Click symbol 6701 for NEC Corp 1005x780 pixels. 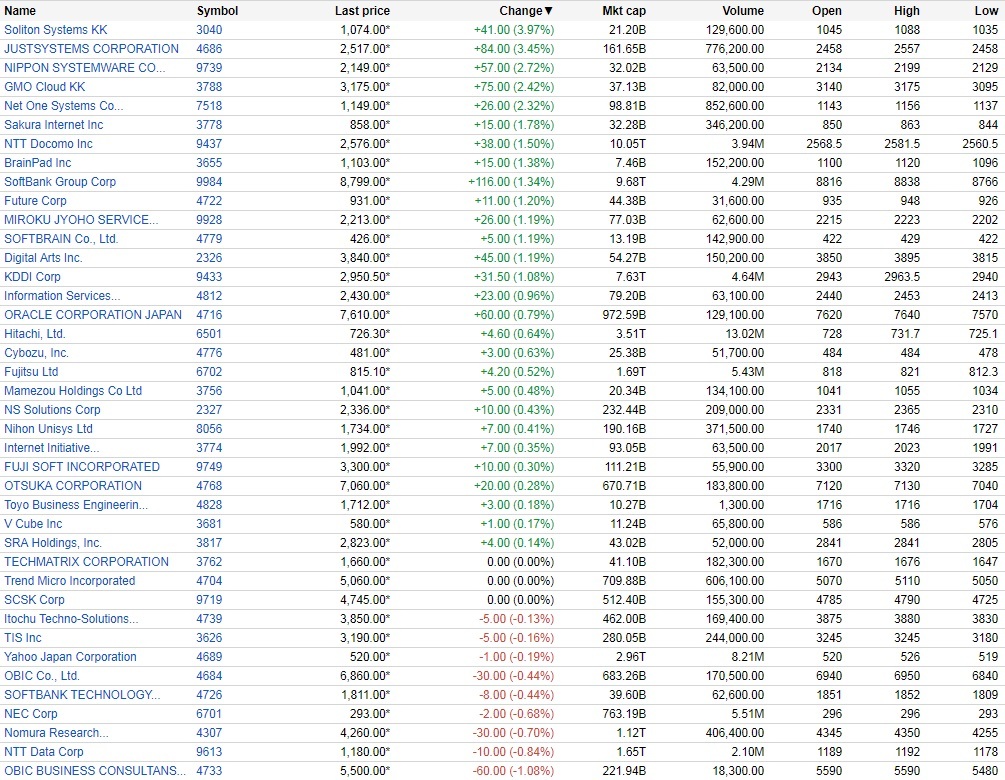pos(209,714)
